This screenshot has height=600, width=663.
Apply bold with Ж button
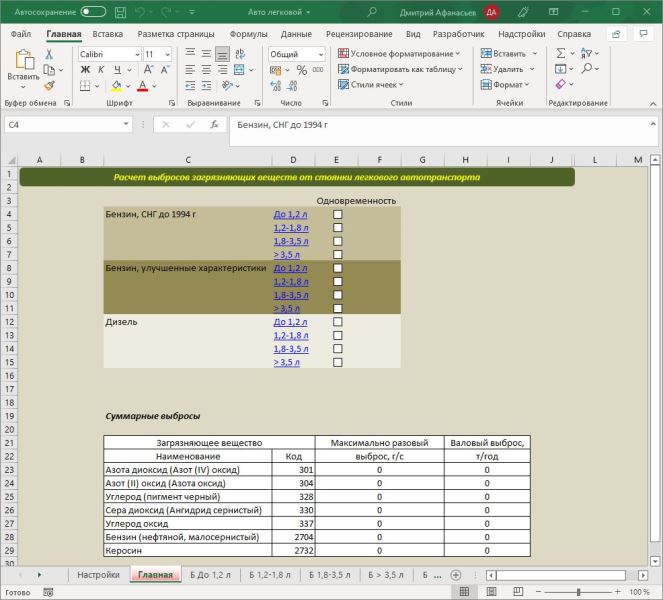point(85,70)
